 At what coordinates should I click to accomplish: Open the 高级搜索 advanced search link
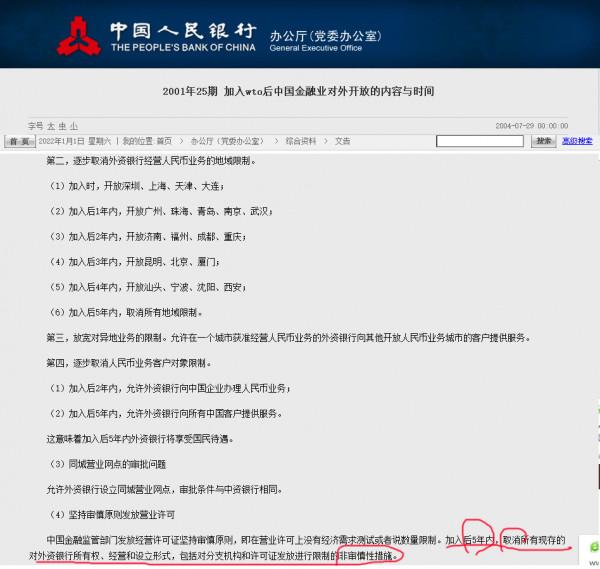pos(577,141)
